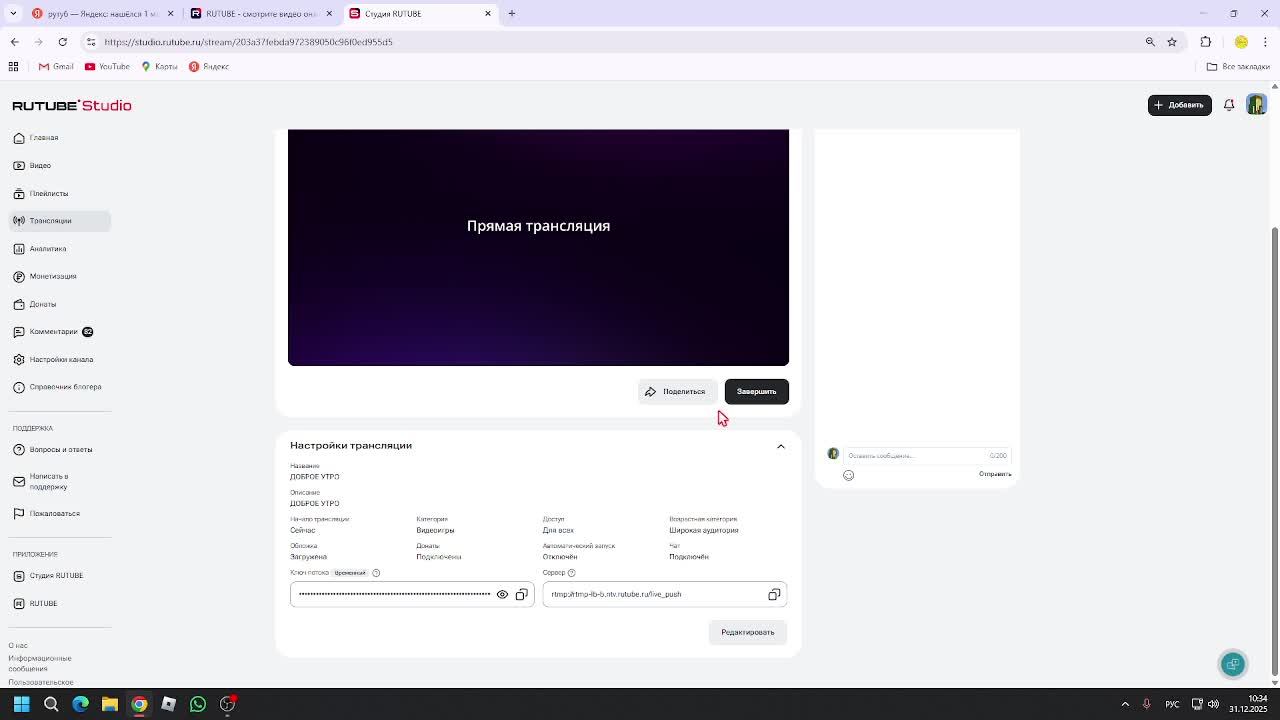Open the О нас link

tap(18, 646)
